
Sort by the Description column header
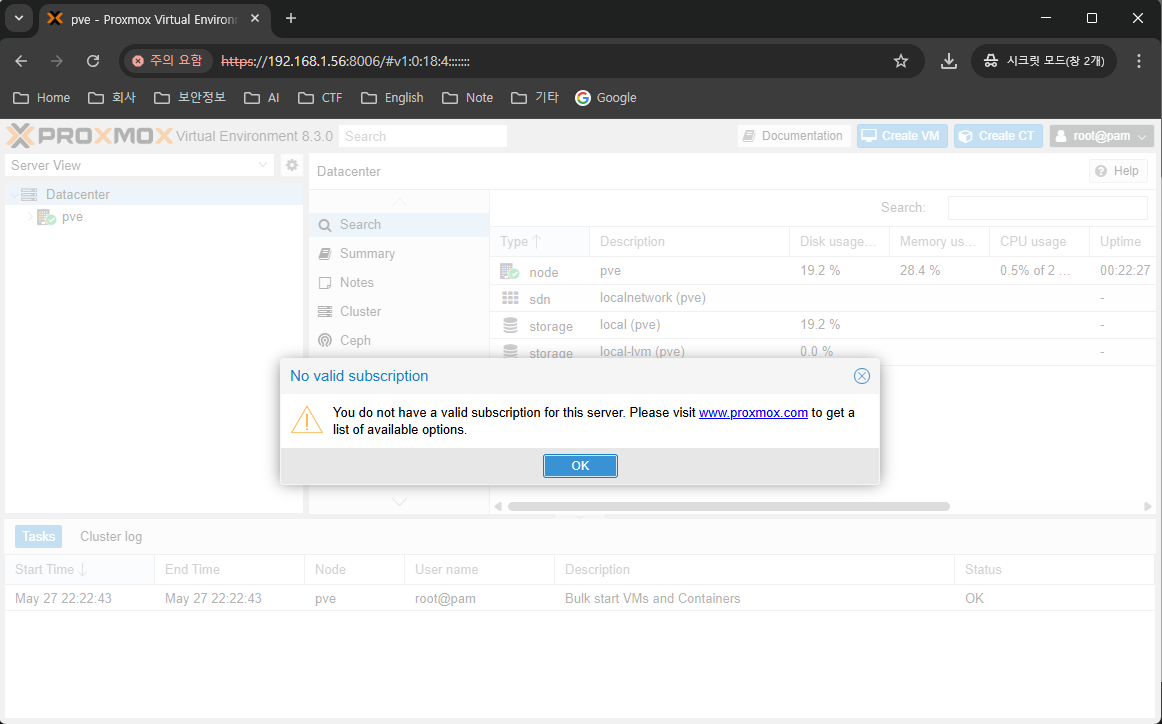[x=689, y=242]
